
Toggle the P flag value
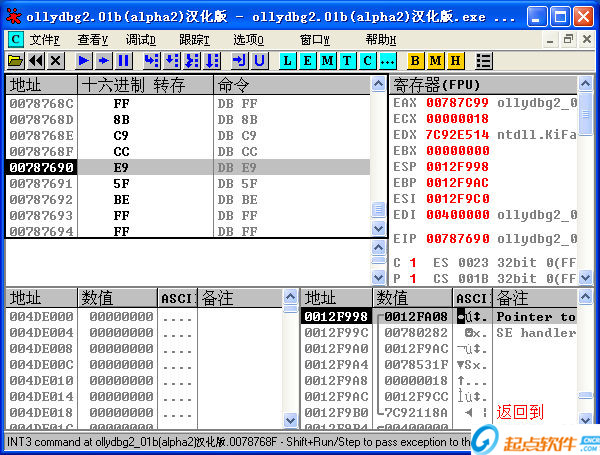point(412,279)
